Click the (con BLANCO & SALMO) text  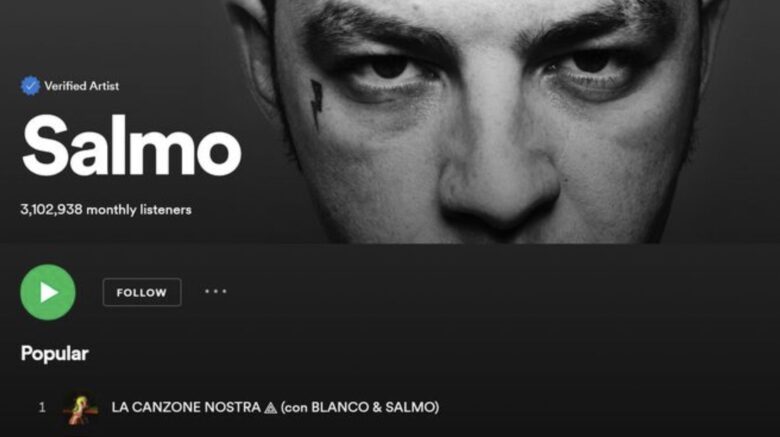pyautogui.click(x=360, y=408)
